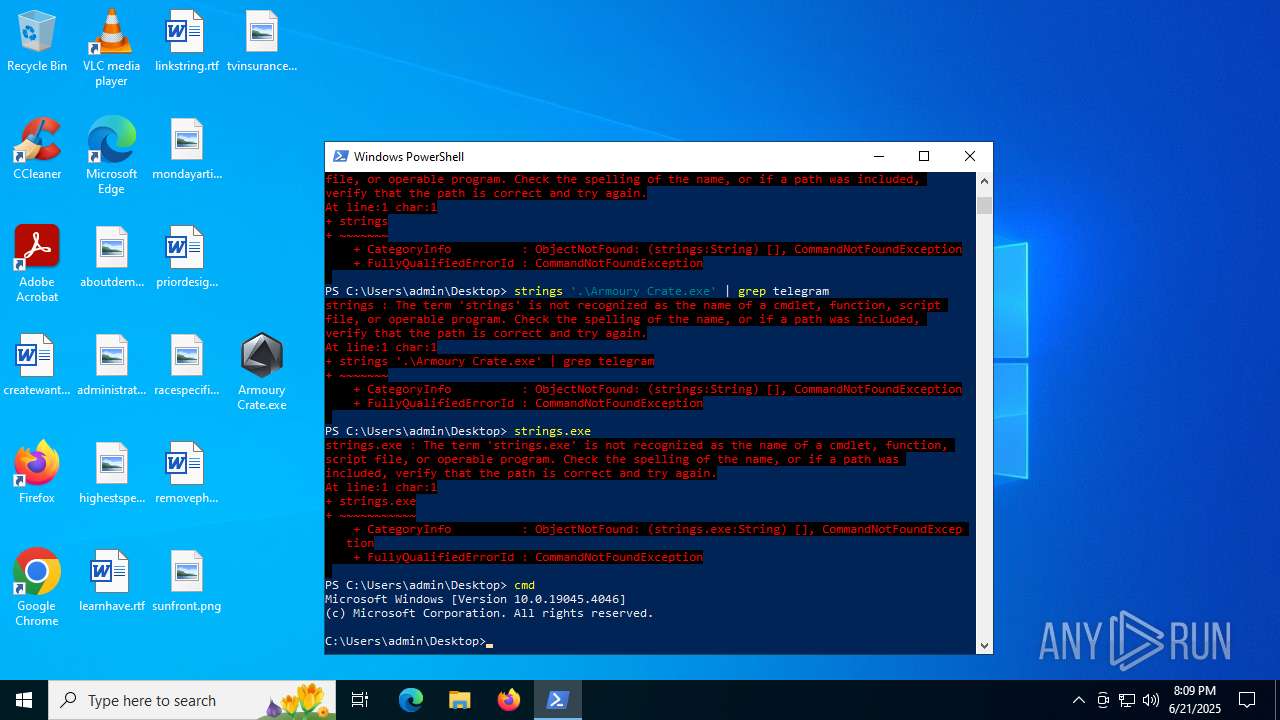Open Microsoft Edge desktop shortcut
Screen dimensions: 1280x720
click(111, 155)
